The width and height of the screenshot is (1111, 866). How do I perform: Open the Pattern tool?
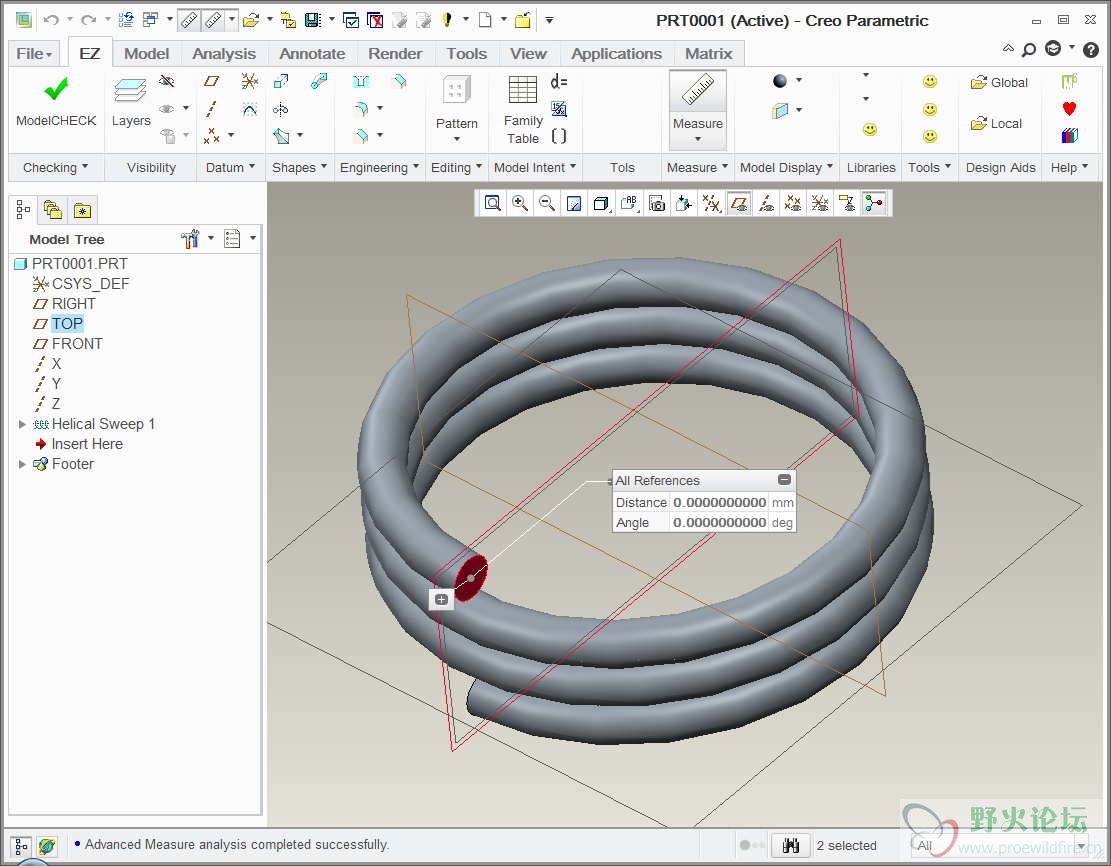pos(456,107)
